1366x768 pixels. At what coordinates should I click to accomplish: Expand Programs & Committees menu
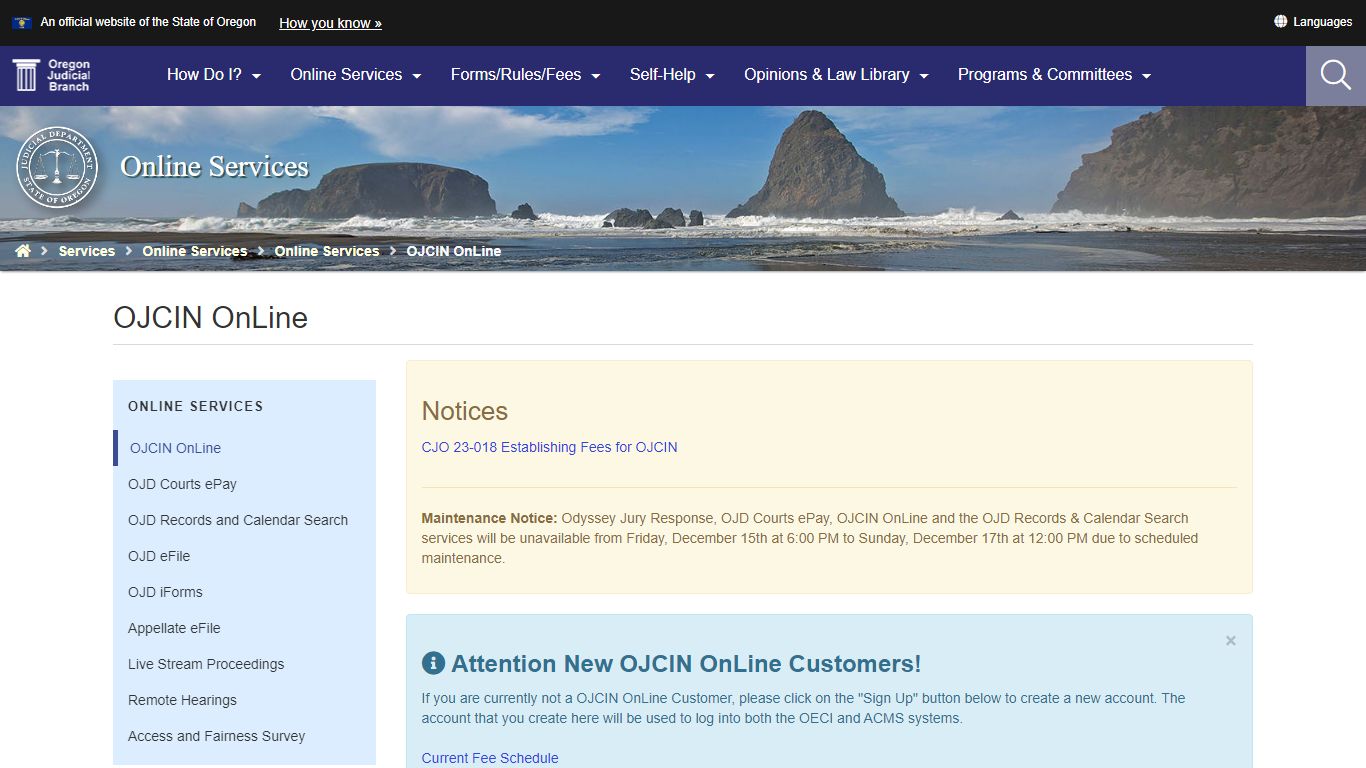(x=1054, y=75)
